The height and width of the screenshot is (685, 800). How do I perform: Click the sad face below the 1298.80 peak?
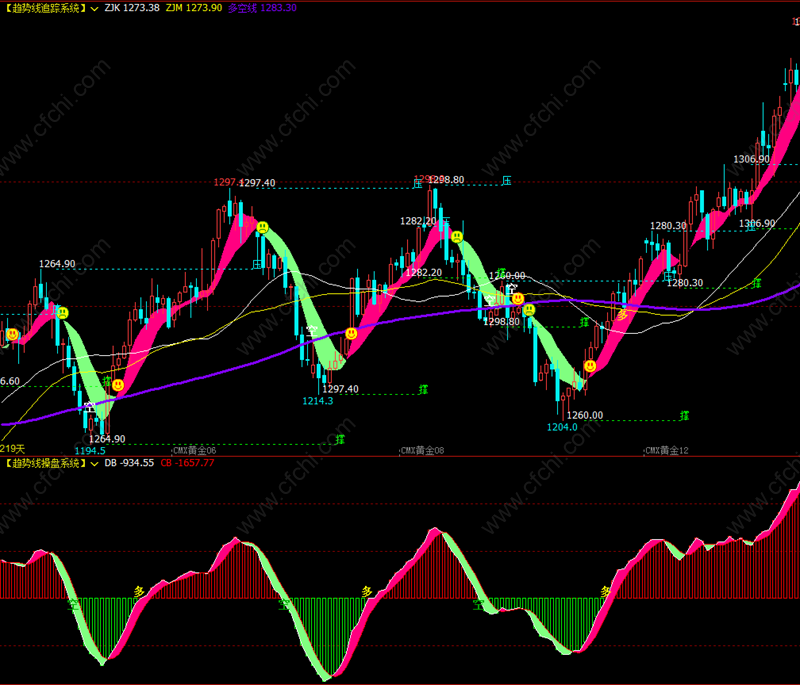click(x=457, y=237)
